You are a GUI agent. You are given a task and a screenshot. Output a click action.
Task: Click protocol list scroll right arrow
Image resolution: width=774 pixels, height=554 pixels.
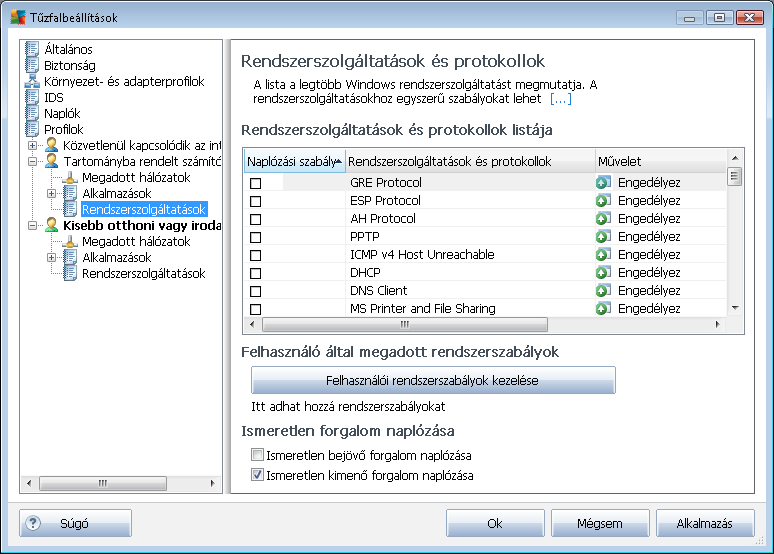(718, 324)
